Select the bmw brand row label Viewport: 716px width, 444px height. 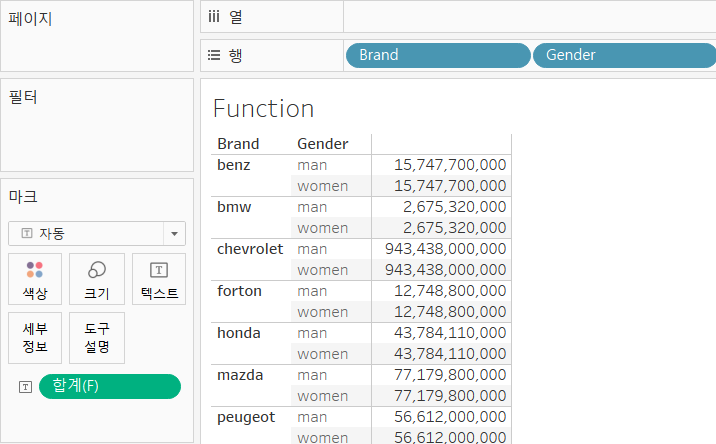point(234,207)
